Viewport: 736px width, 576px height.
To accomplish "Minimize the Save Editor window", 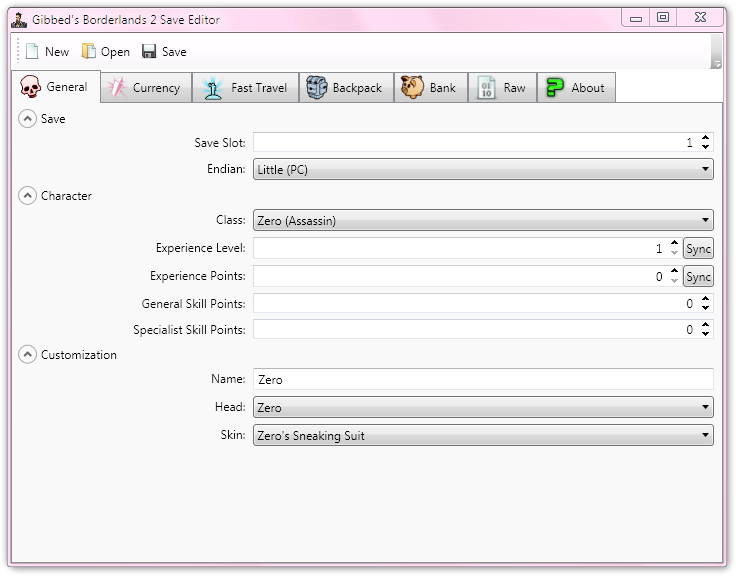I will pyautogui.click(x=636, y=18).
